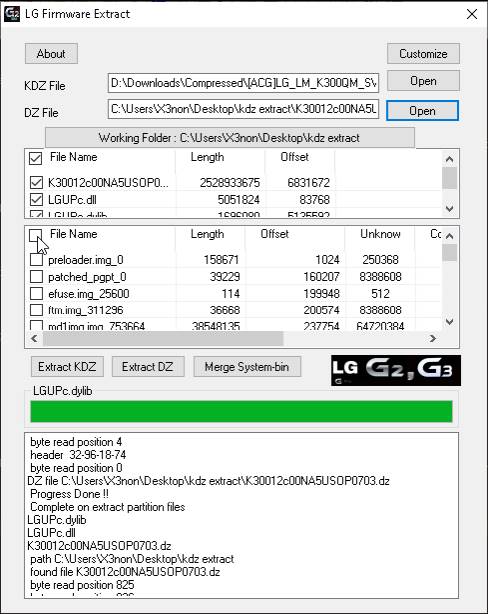Toggle select-all checkbox in KDZ file list header
The height and width of the screenshot is (614, 488).
tap(36, 158)
